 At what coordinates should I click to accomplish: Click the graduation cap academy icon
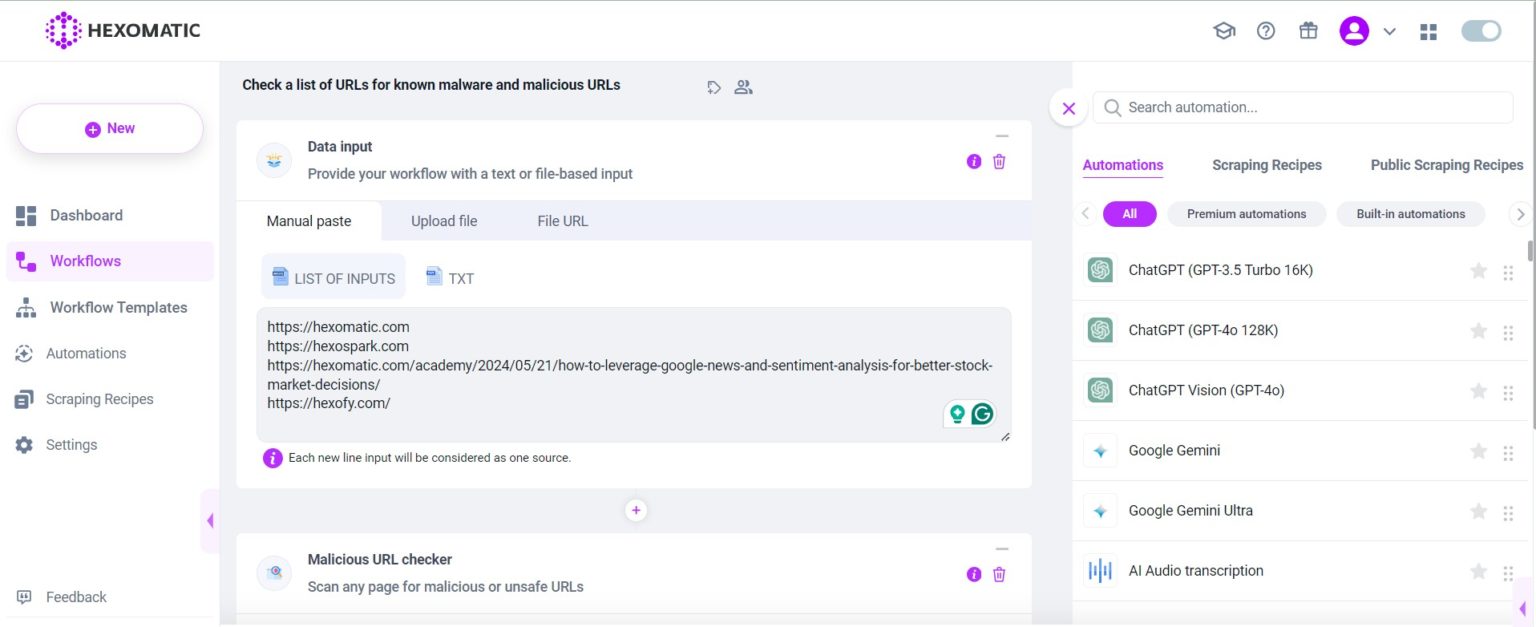click(x=1224, y=31)
